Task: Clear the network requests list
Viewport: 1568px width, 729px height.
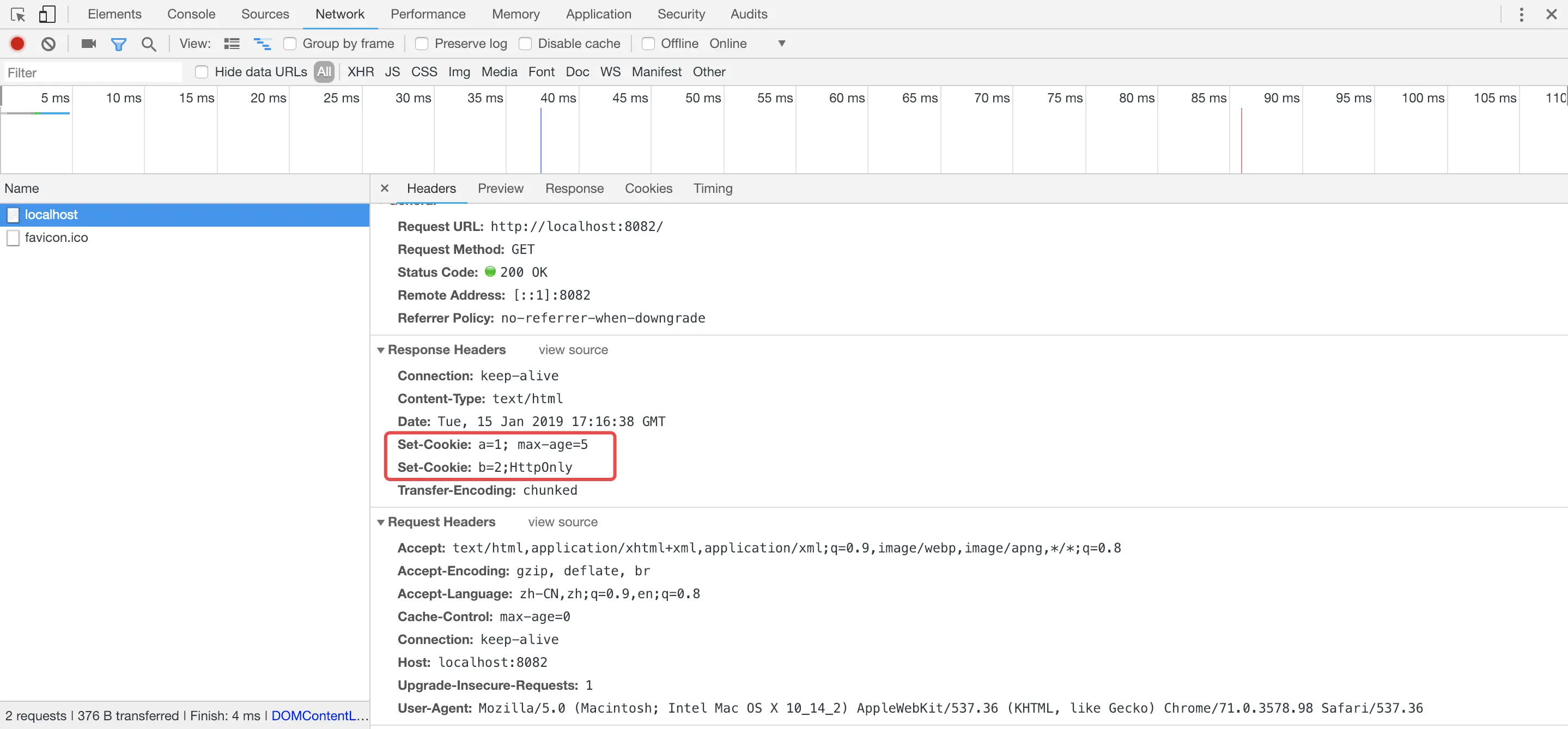Action: (x=48, y=43)
